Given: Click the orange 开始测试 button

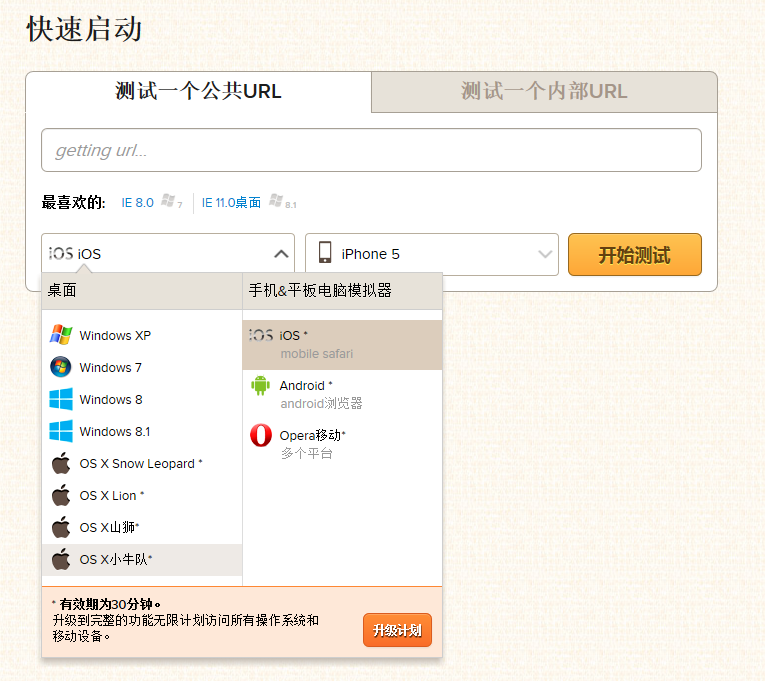Looking at the screenshot, I should 635,255.
